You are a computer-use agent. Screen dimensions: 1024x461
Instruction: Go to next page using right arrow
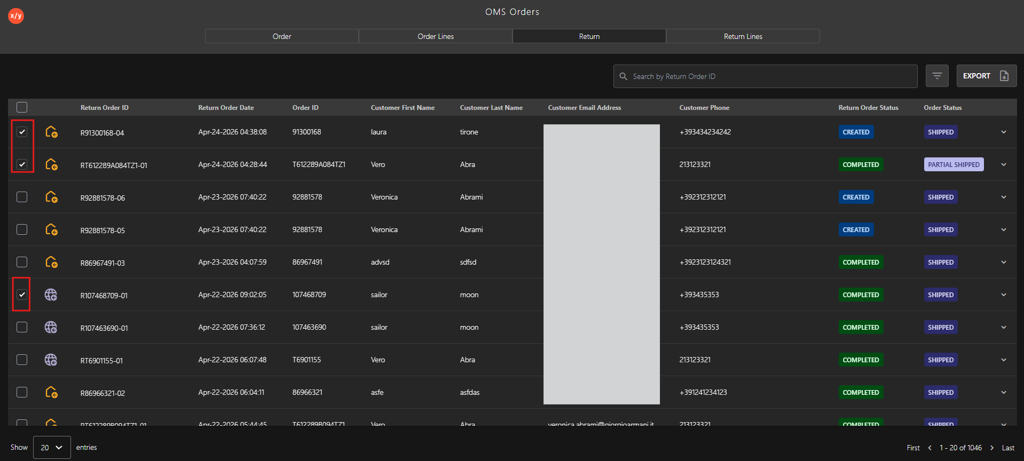[992, 448]
